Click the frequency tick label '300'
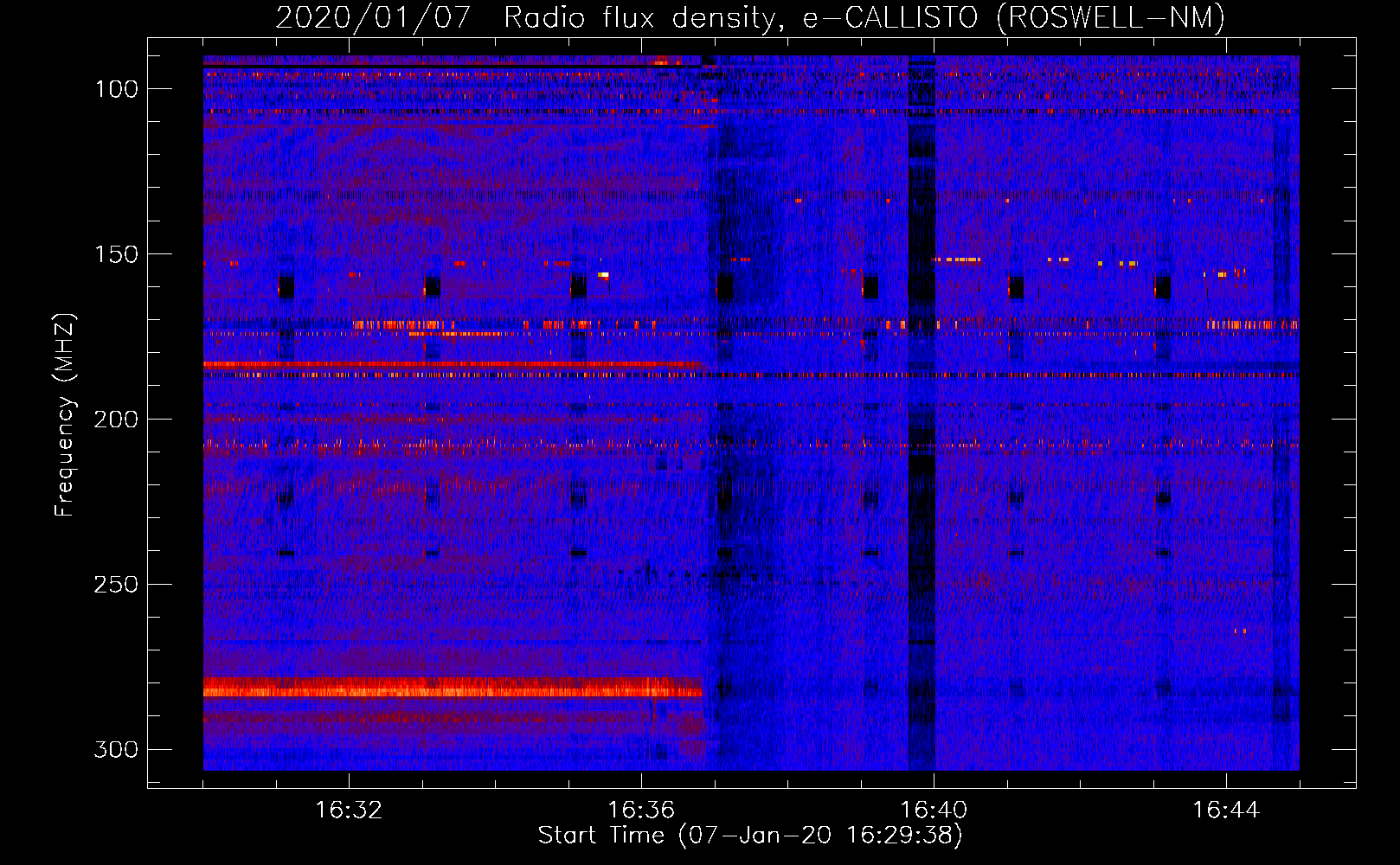The height and width of the screenshot is (865, 1400). (117, 749)
